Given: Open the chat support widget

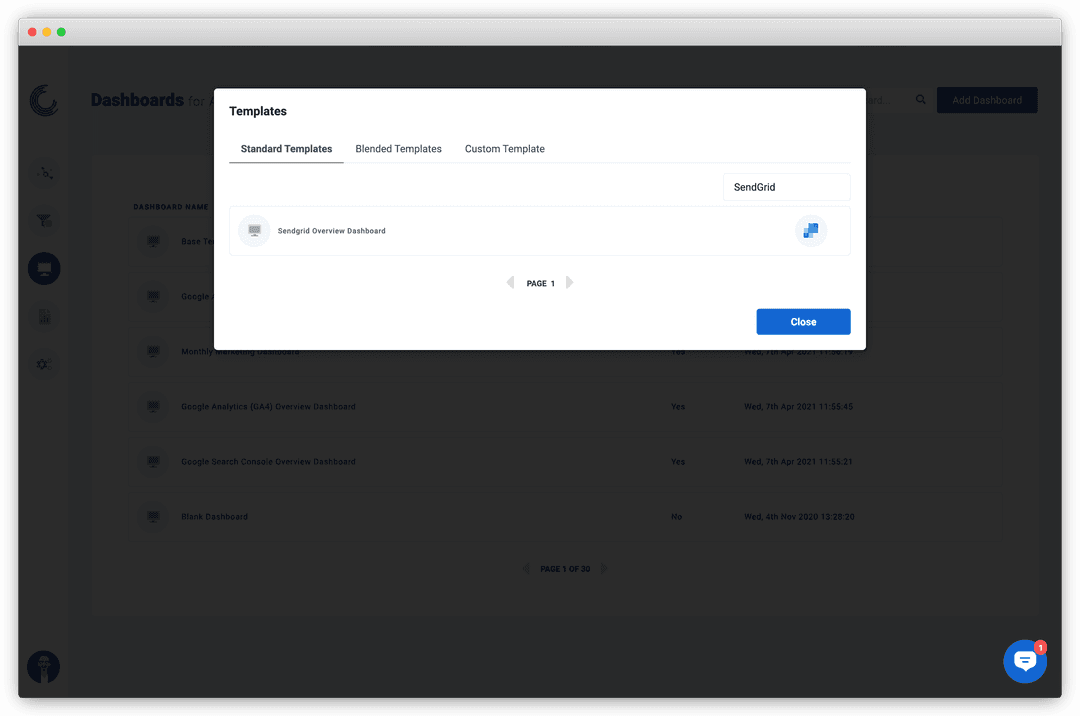Looking at the screenshot, I should 1025,661.
